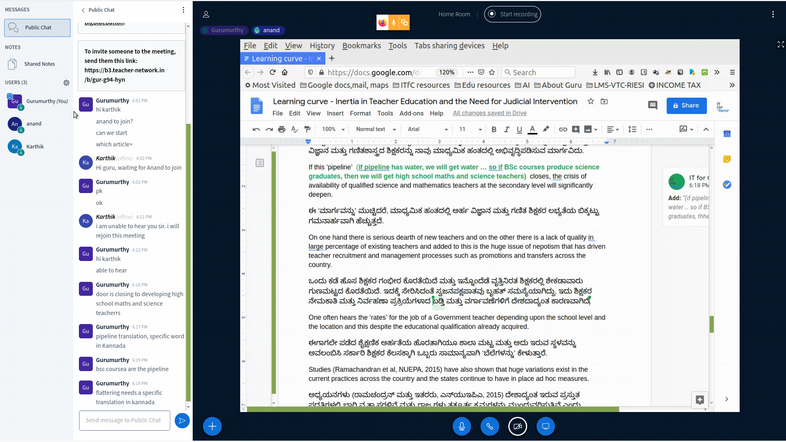The image size is (786, 442).
Task: Focus the Send message to Public Chat field
Action: (123, 420)
